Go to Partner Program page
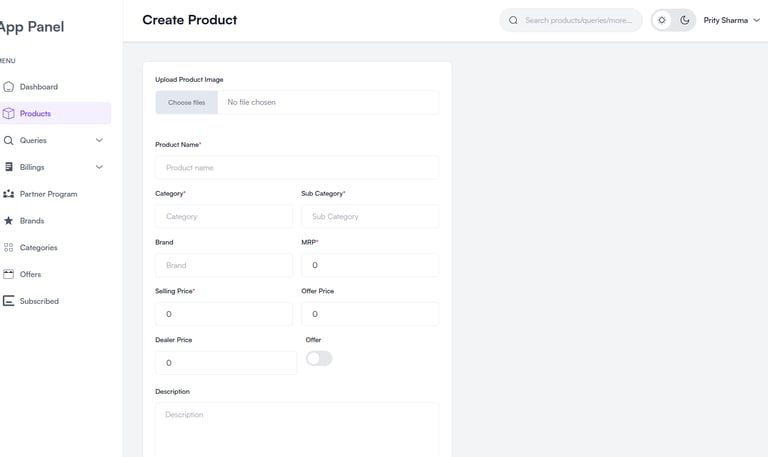Screen dimensions: 768x457 point(48,194)
